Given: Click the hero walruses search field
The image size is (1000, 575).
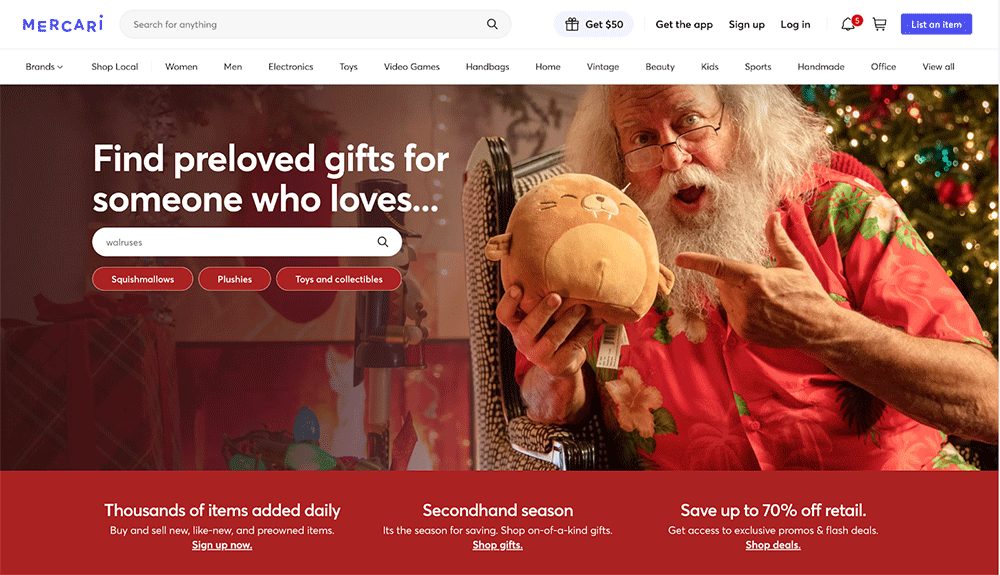Looking at the screenshot, I should tap(236, 242).
